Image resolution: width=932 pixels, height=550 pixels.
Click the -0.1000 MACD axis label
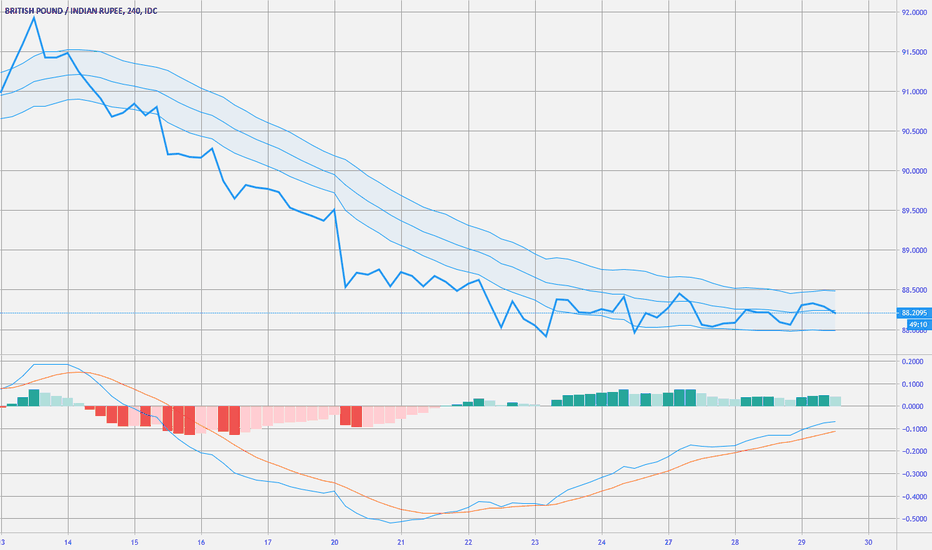click(912, 429)
